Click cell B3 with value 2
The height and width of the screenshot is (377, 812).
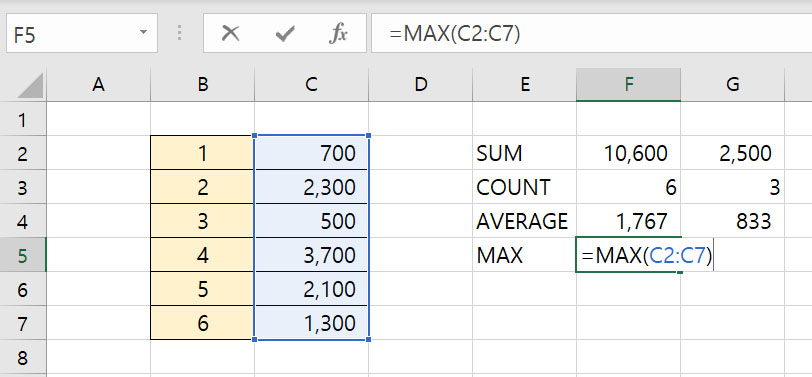pyautogui.click(x=202, y=187)
